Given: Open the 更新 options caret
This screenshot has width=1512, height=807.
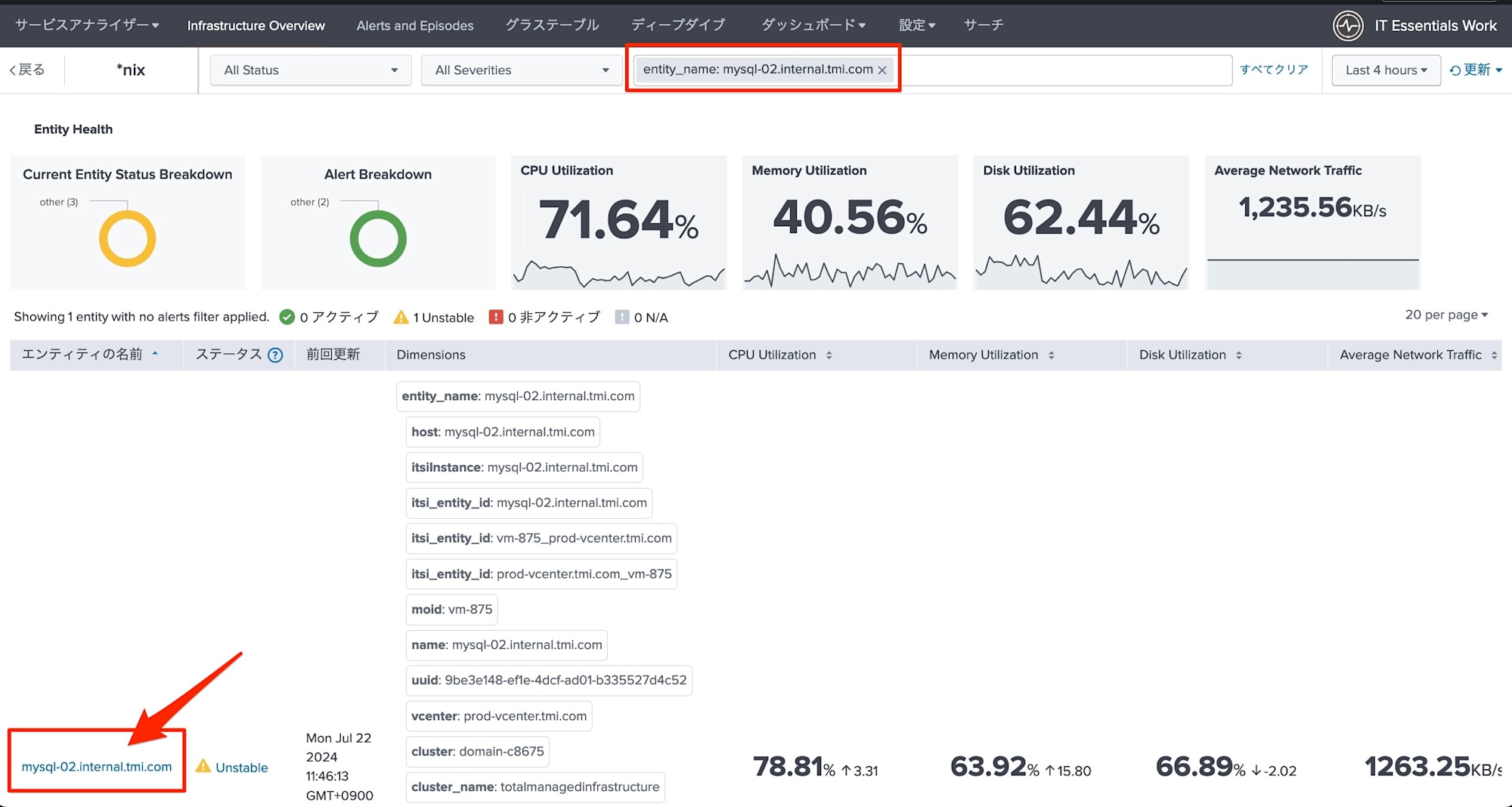Looking at the screenshot, I should 1499,70.
